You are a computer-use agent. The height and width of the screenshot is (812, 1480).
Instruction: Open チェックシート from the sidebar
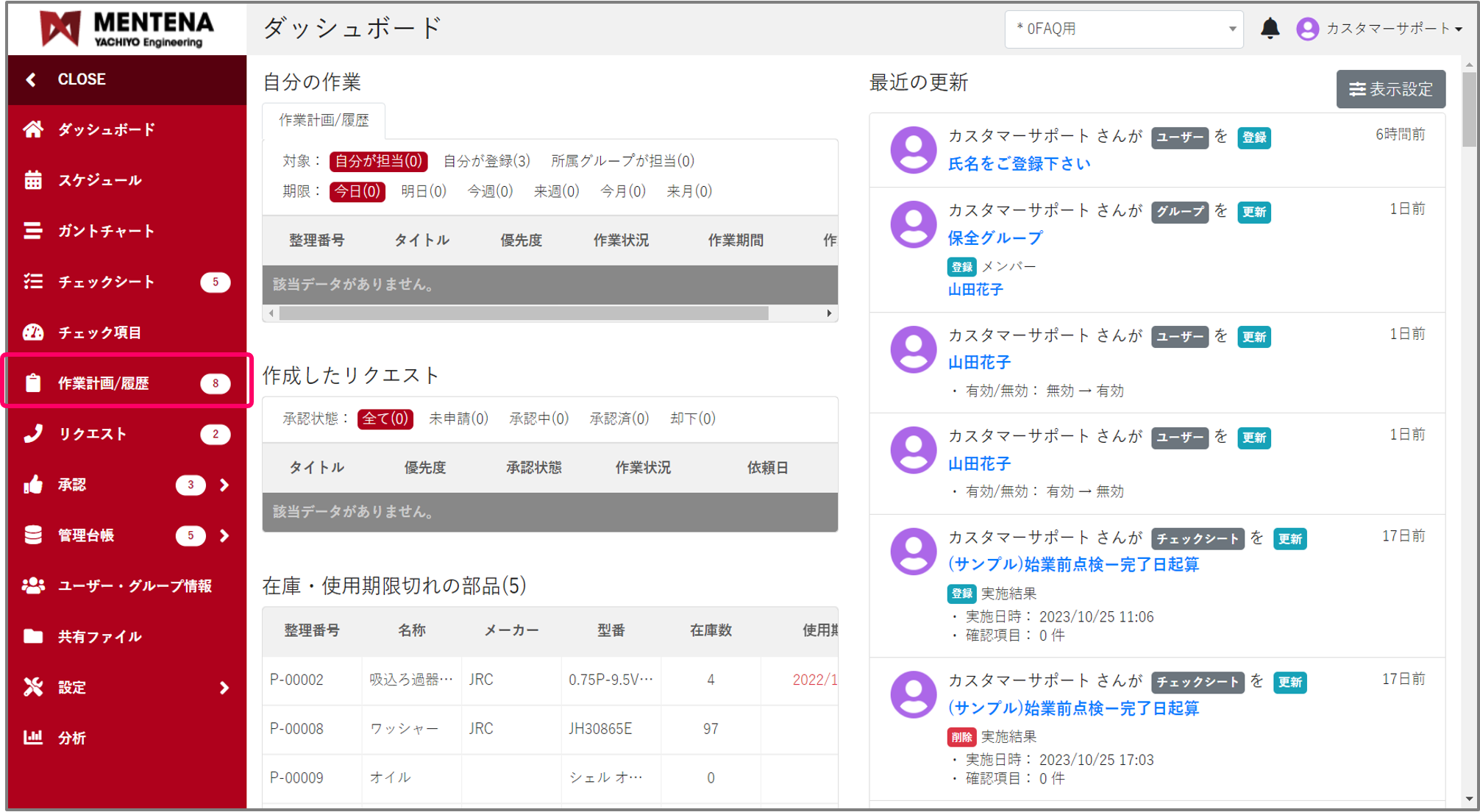point(106,281)
